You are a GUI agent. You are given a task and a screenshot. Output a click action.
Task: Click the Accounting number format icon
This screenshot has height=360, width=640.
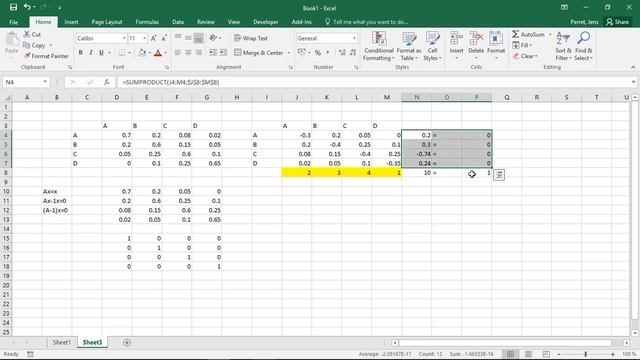click(301, 53)
